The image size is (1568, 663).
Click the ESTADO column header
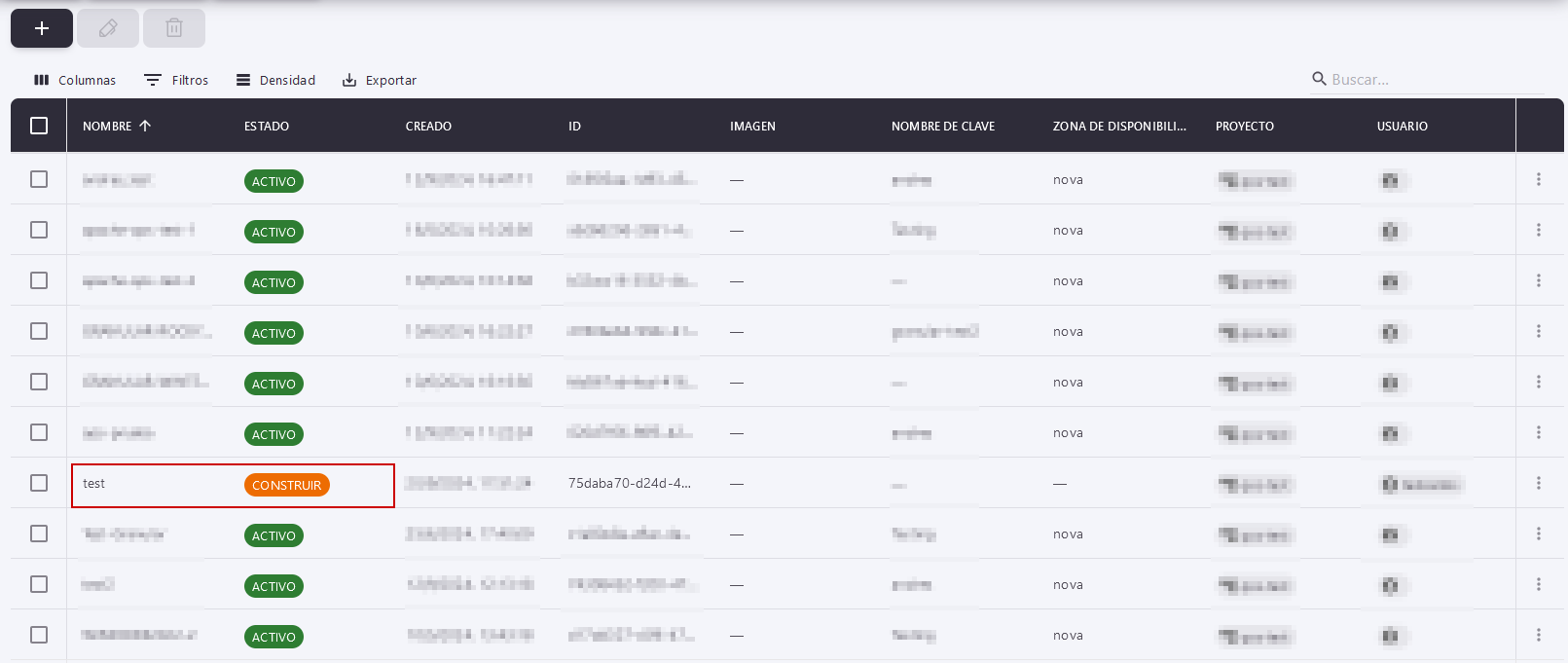pyautogui.click(x=267, y=126)
